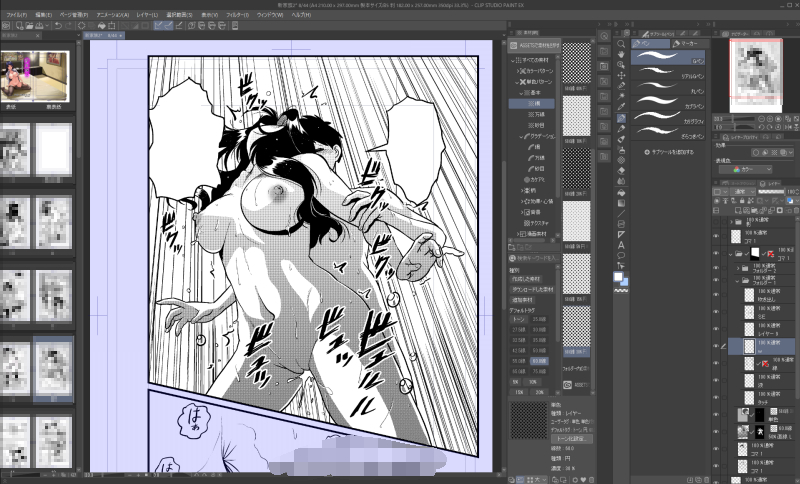
Task: Open the Layer menu
Action: coord(147,15)
